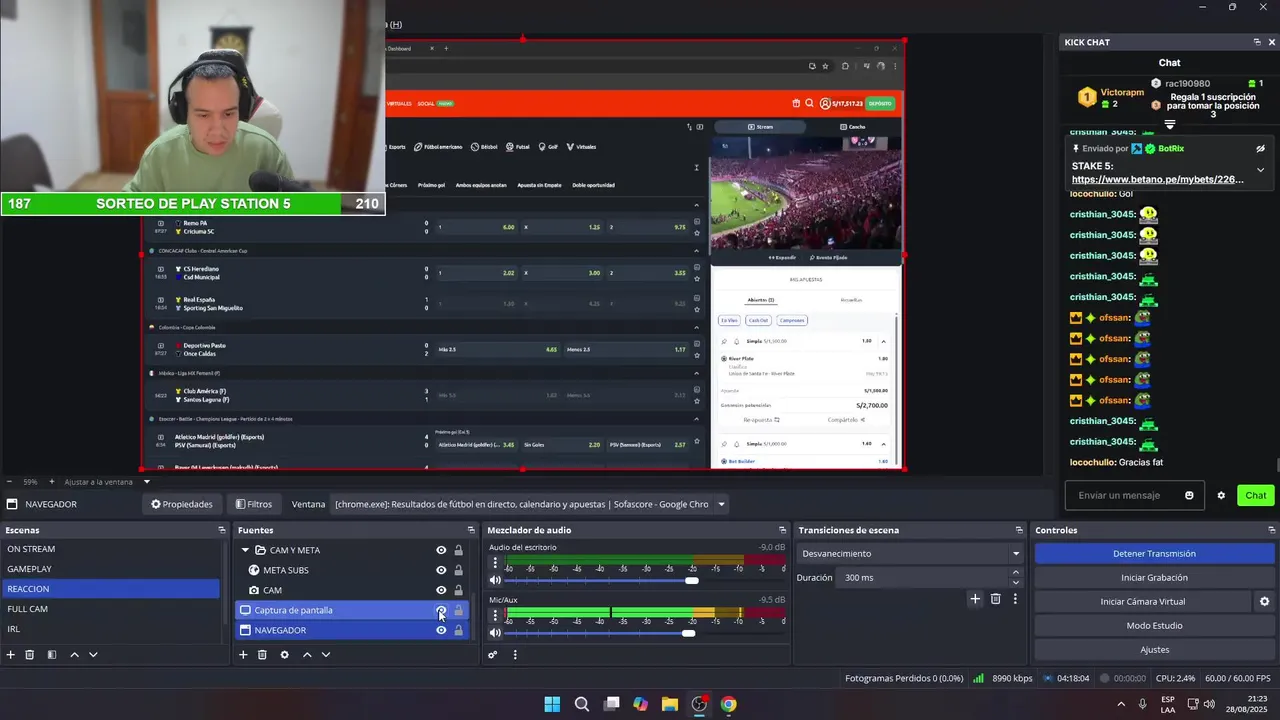Collapse the CAM Y META group
Viewport: 1280px width, 720px height.
click(245, 550)
